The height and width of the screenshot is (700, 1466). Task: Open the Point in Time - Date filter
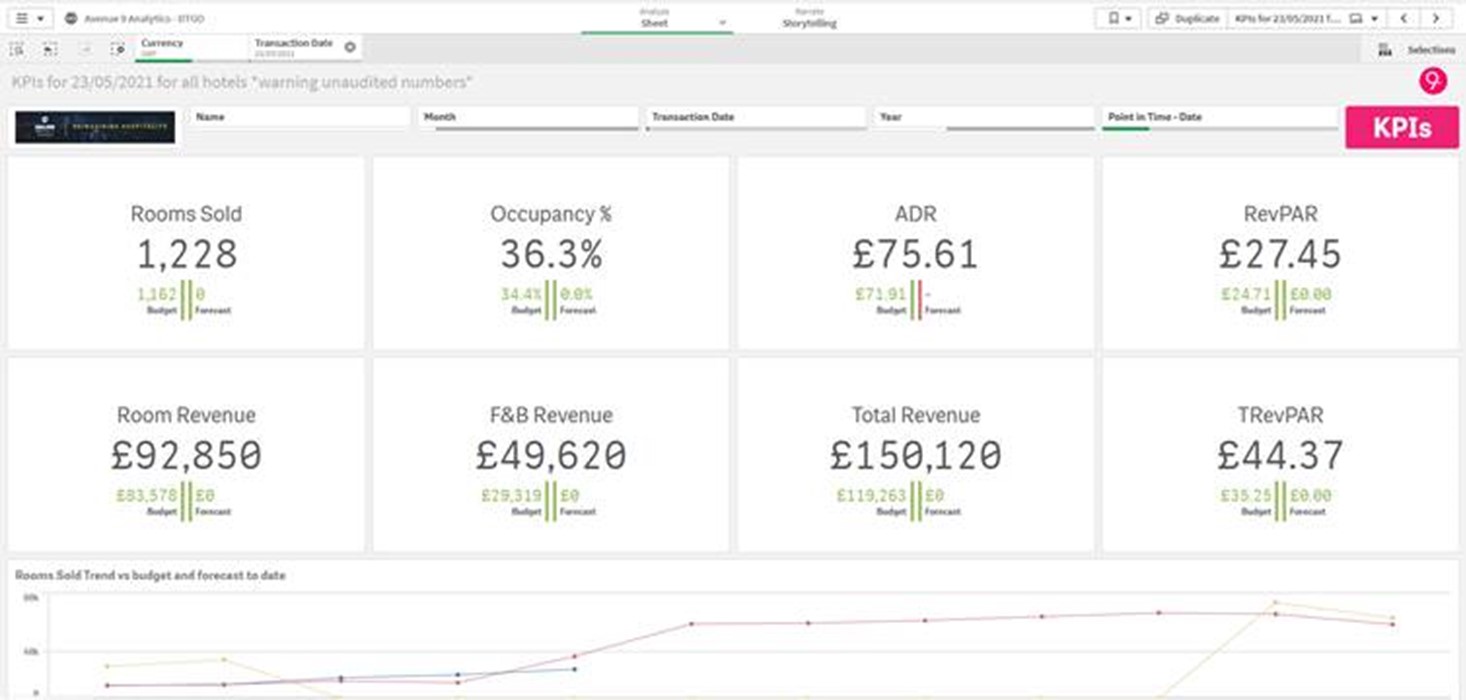pyautogui.click(x=1219, y=118)
